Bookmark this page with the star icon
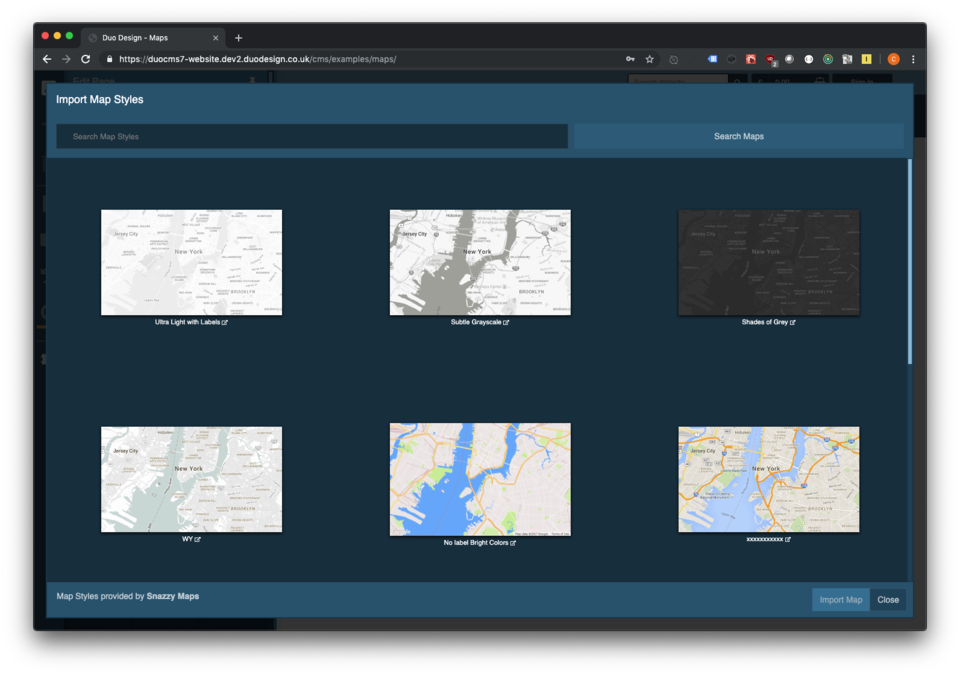 [649, 59]
